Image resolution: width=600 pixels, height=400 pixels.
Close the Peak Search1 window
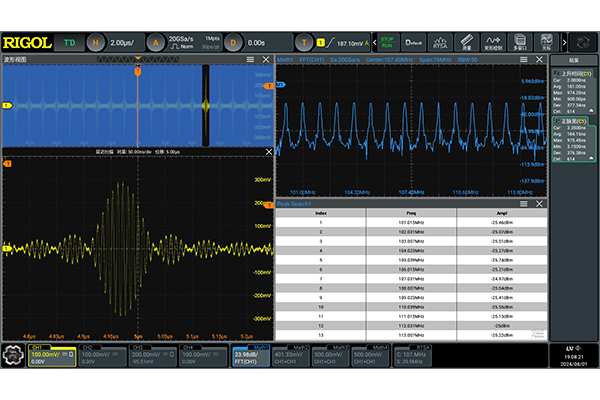click(x=541, y=204)
